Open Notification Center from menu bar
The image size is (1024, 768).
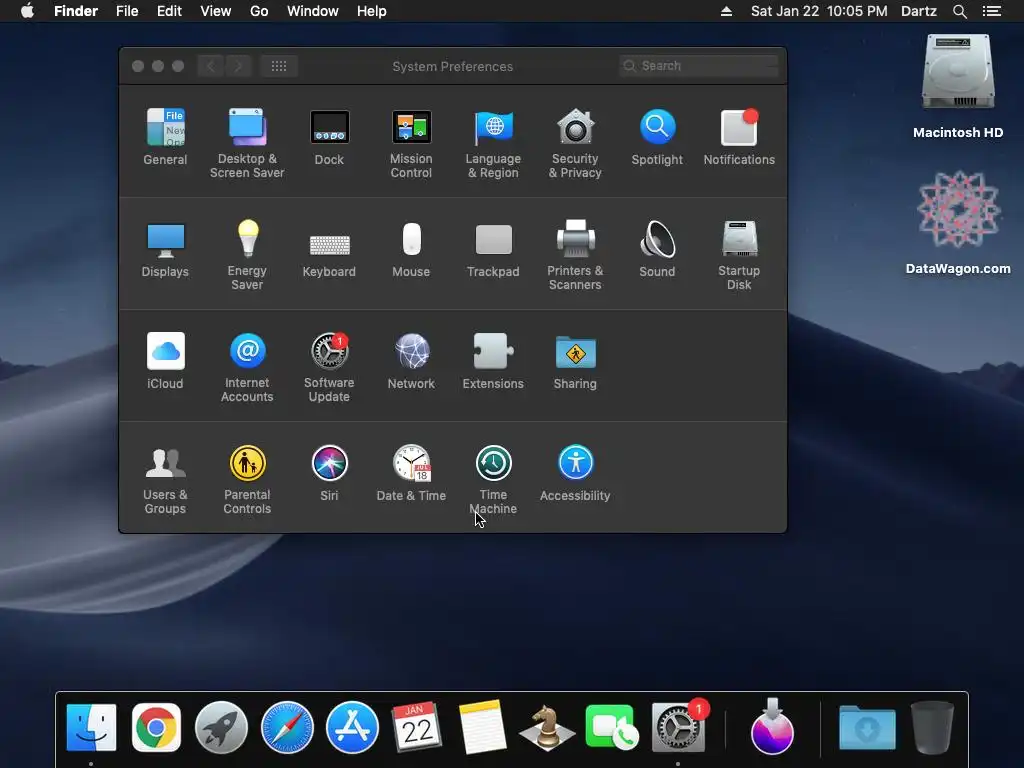(x=991, y=11)
